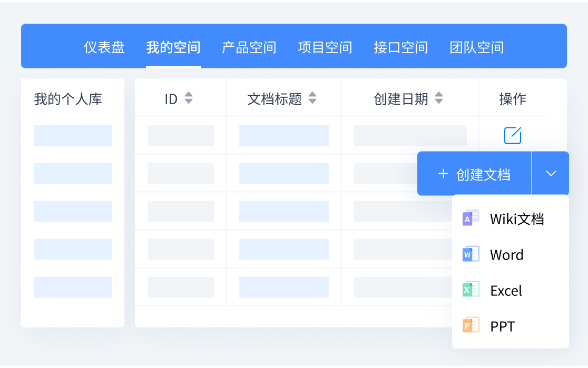
Task: Expand the dropdown chevron beside 创建文档
Action: click(550, 173)
